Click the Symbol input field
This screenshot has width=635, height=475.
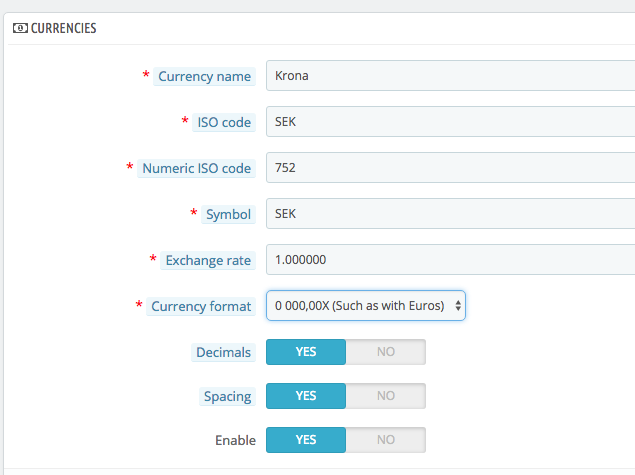450,213
